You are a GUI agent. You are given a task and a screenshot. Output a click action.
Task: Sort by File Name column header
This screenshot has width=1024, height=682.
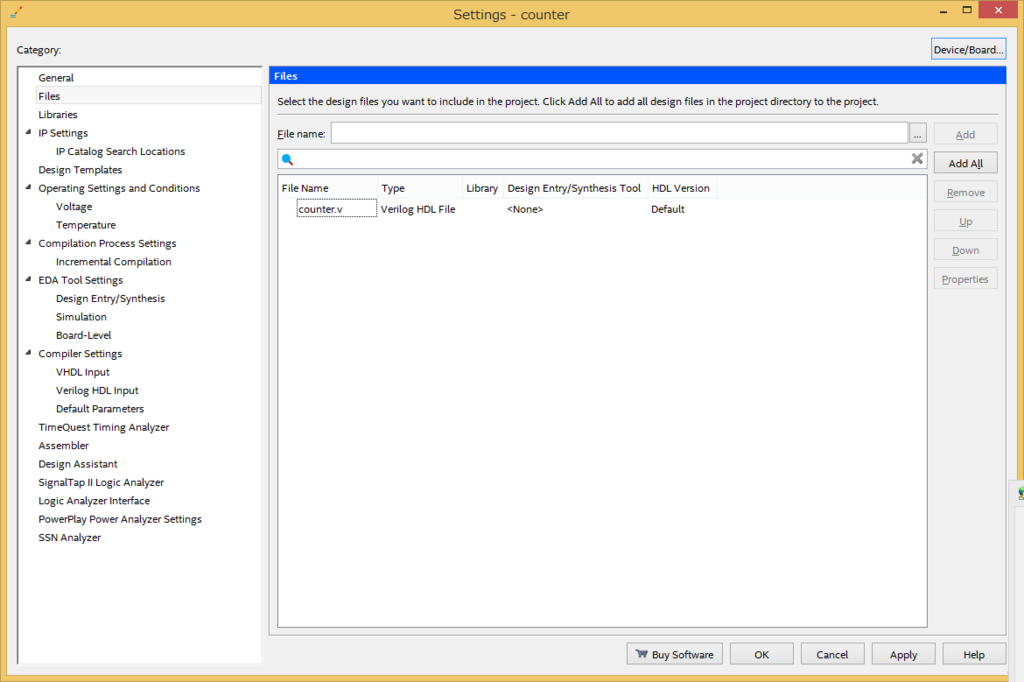click(328, 188)
